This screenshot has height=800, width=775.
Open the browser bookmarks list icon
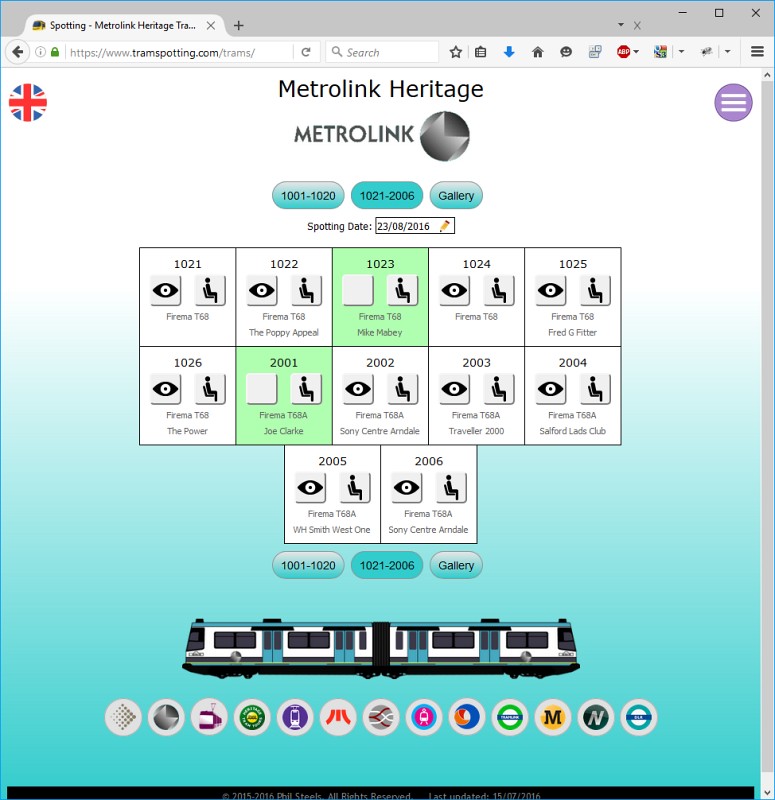pos(480,52)
